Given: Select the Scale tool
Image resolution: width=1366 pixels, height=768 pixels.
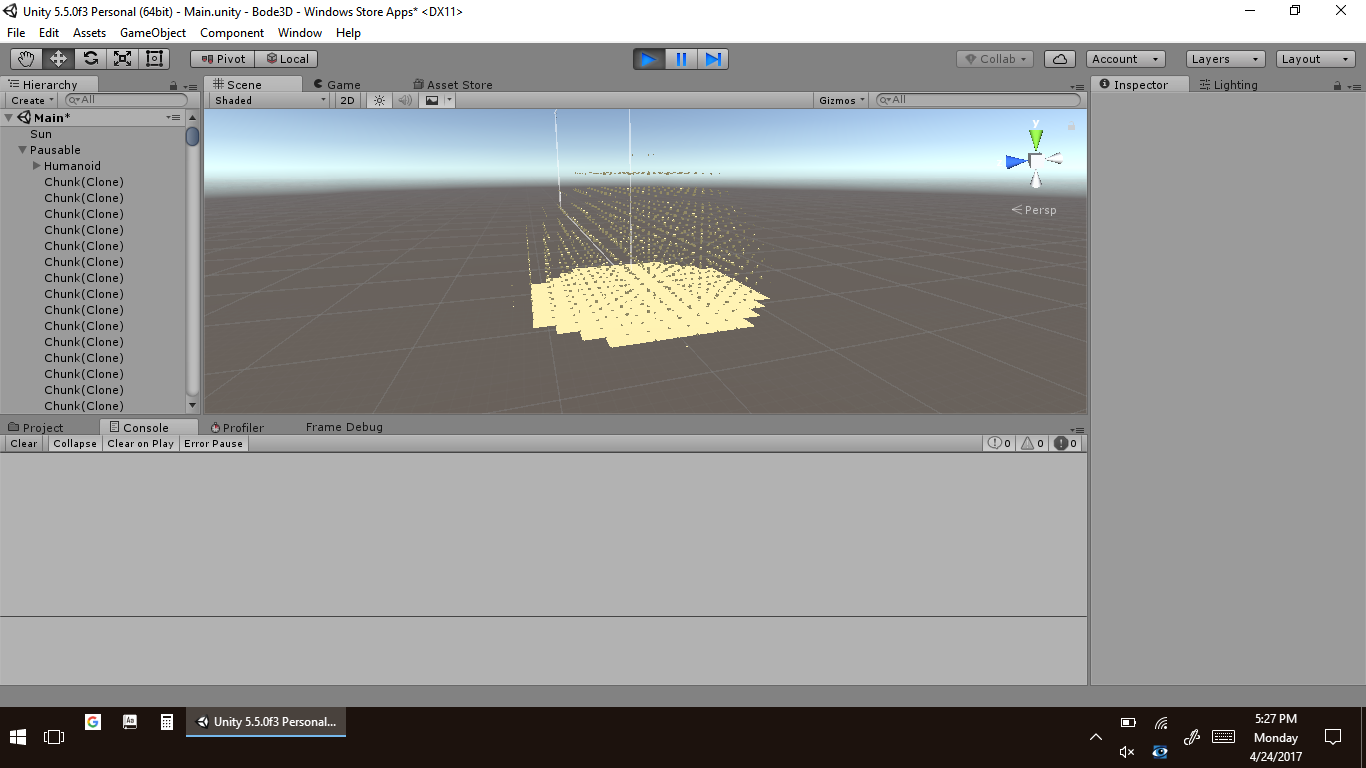Looking at the screenshot, I should coord(122,59).
